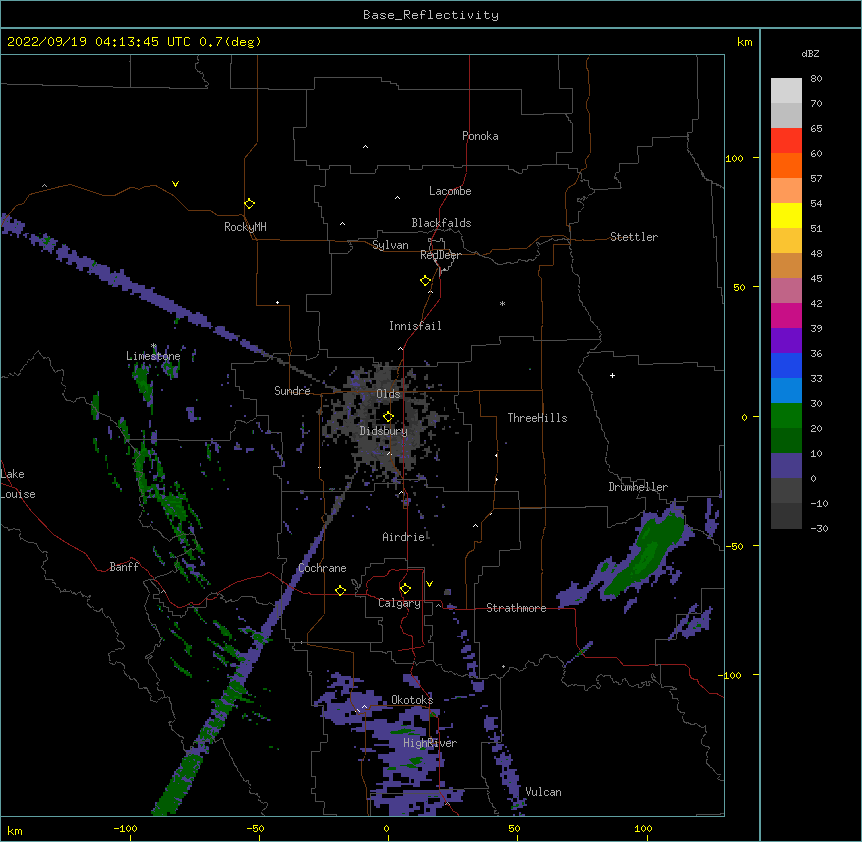The image size is (862, 842).
Task: Click the red swatch in the dBZ legend
Action: click(x=786, y=140)
